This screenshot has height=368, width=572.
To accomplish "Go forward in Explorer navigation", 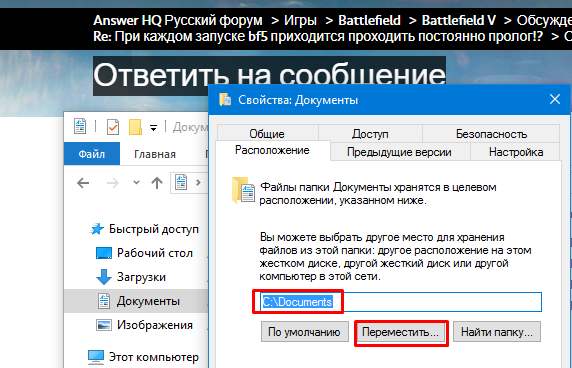I will (113, 183).
